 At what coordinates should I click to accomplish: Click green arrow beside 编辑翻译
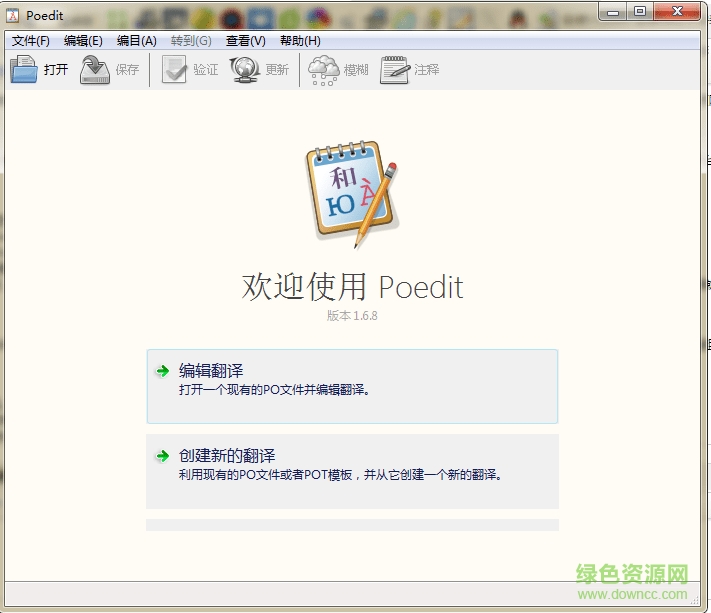(162, 371)
